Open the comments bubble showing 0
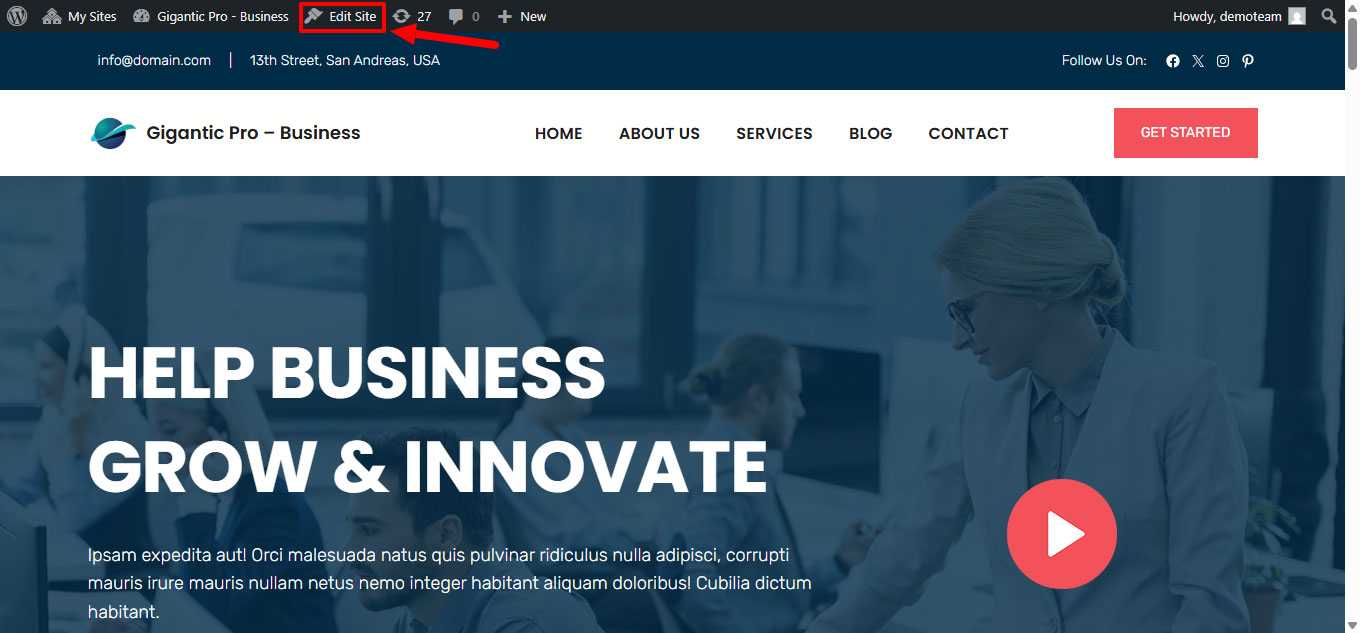The height and width of the screenshot is (633, 1360). pos(464,16)
